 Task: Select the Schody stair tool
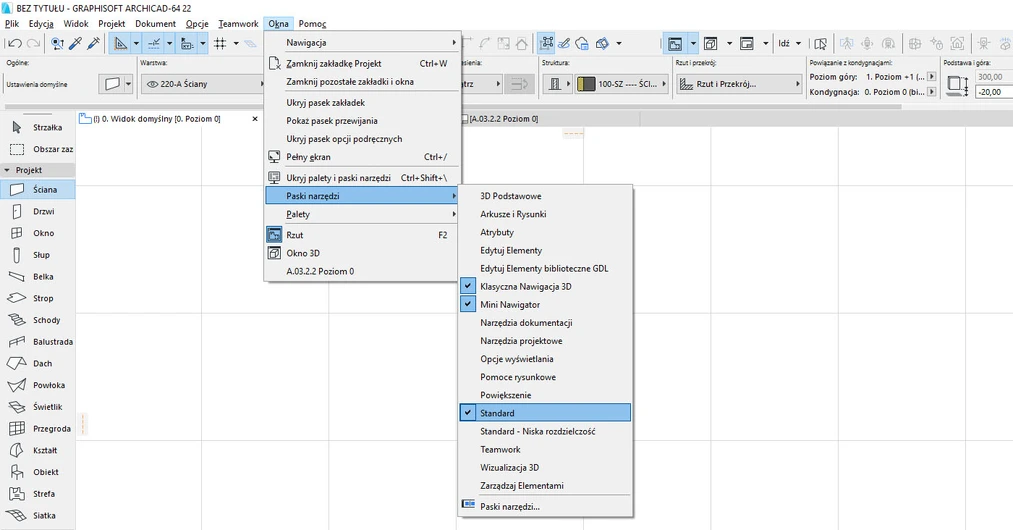click(x=37, y=320)
